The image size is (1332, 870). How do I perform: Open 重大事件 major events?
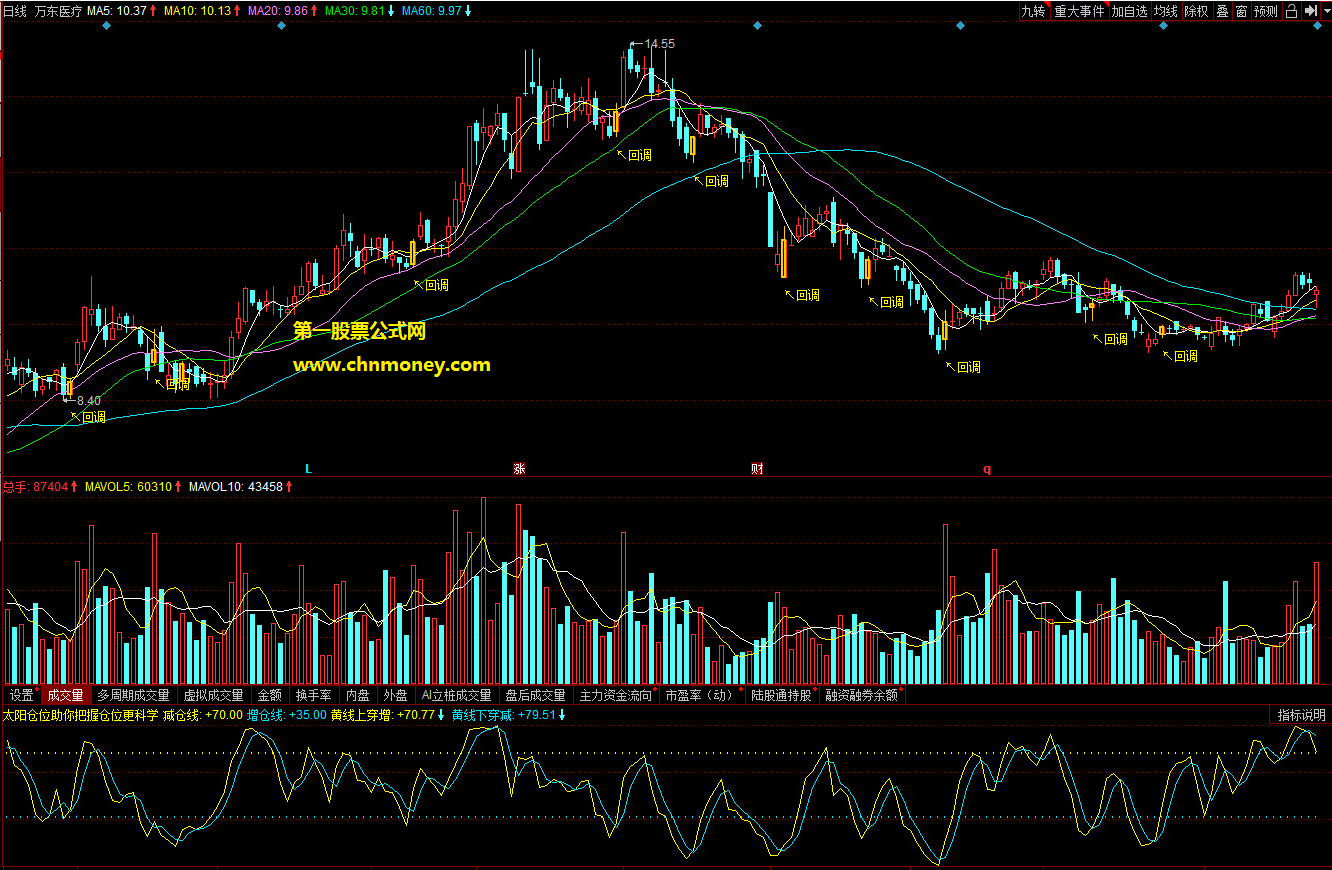pyautogui.click(x=1079, y=11)
